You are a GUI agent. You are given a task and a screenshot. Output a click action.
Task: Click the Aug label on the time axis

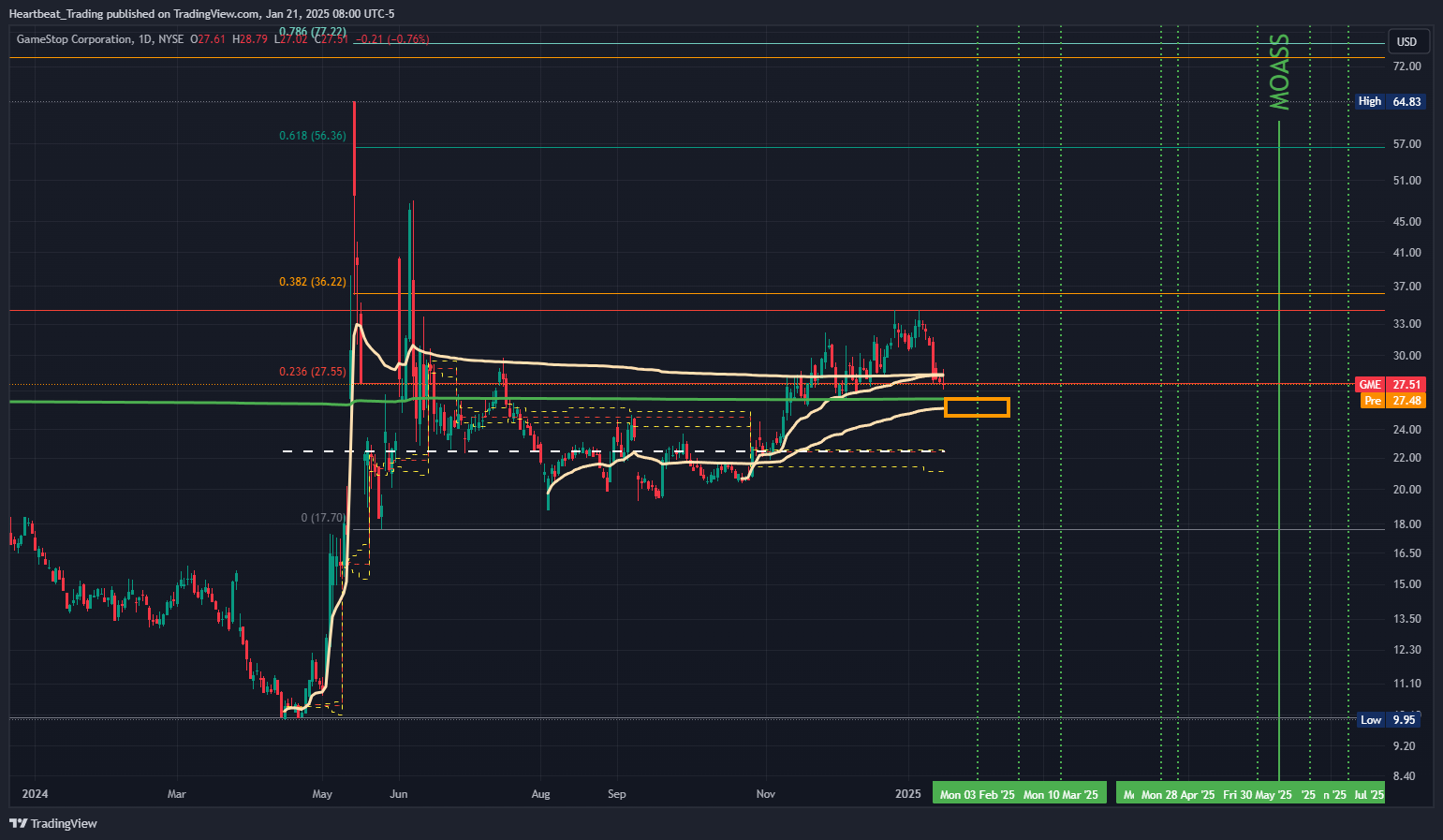click(540, 794)
